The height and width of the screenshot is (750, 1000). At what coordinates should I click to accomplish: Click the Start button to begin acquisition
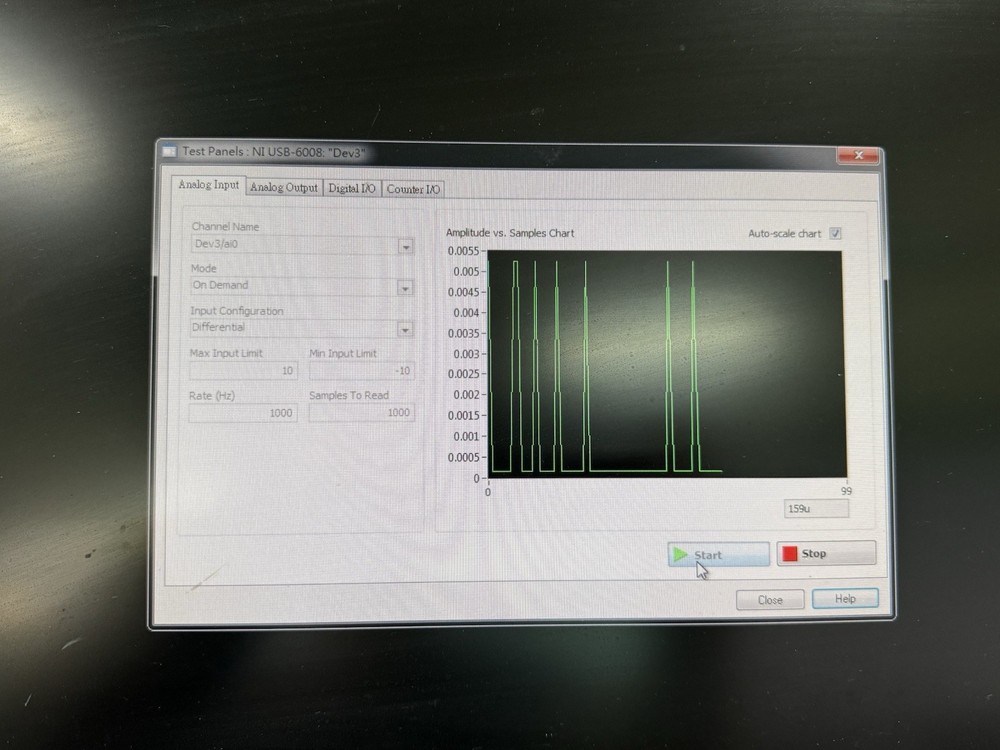coord(718,555)
